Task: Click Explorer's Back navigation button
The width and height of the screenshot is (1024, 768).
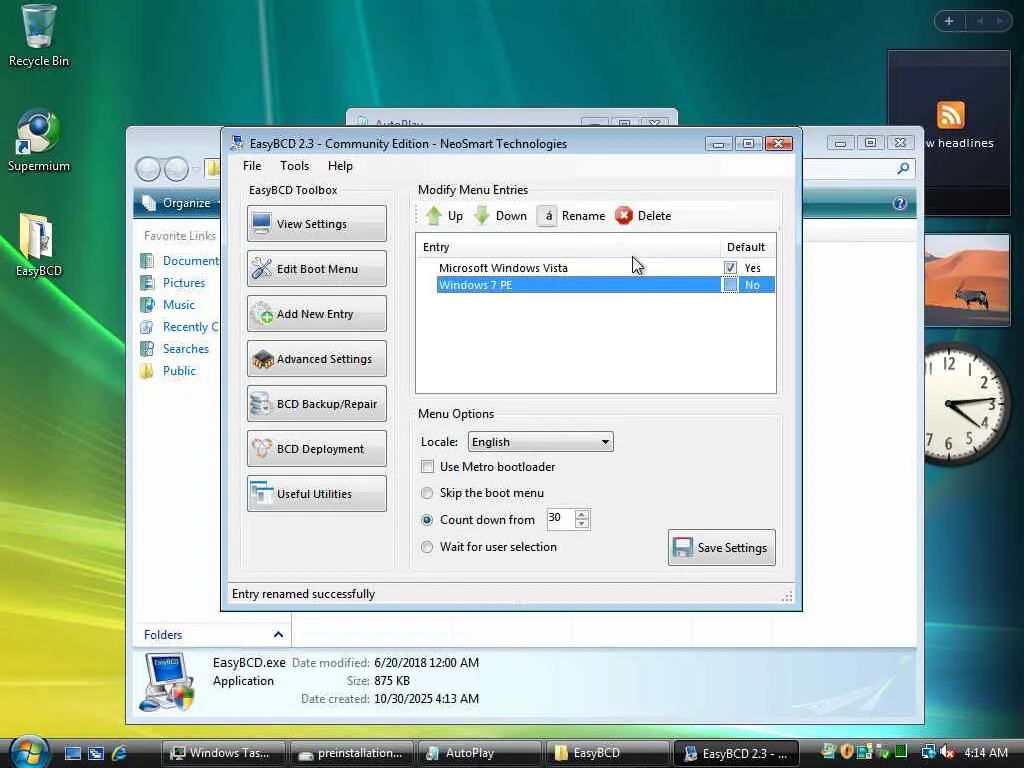Action: [148, 169]
